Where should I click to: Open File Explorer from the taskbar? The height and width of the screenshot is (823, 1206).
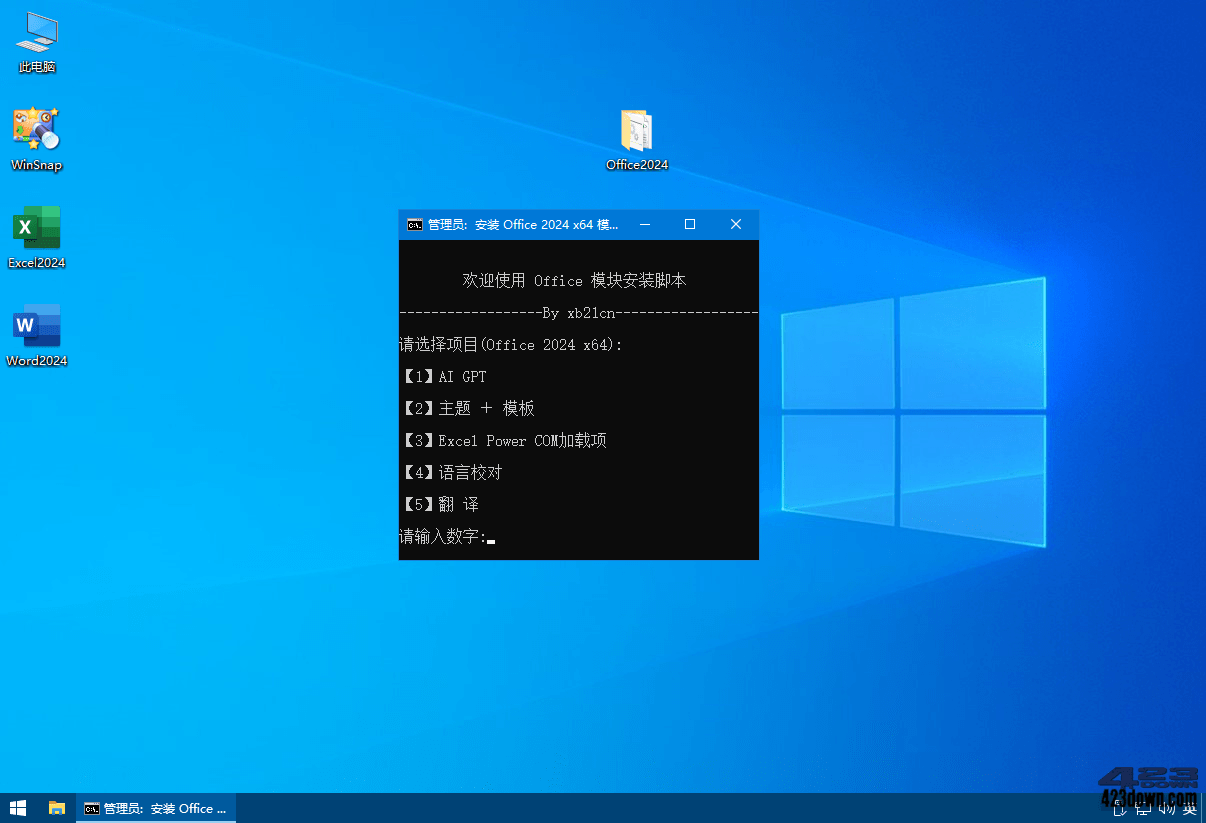[56, 808]
